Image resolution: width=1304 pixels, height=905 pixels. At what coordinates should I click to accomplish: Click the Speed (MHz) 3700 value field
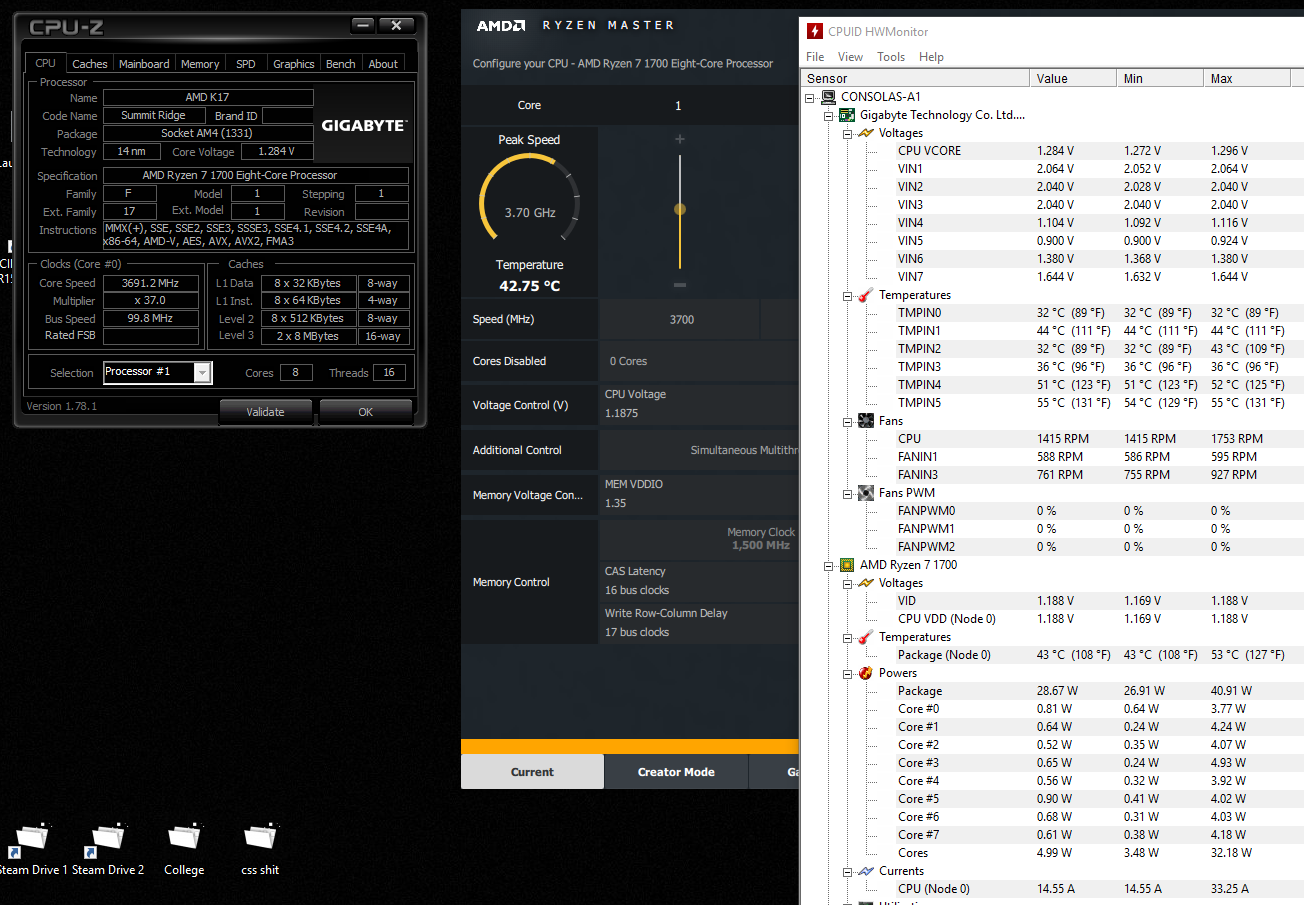point(681,320)
